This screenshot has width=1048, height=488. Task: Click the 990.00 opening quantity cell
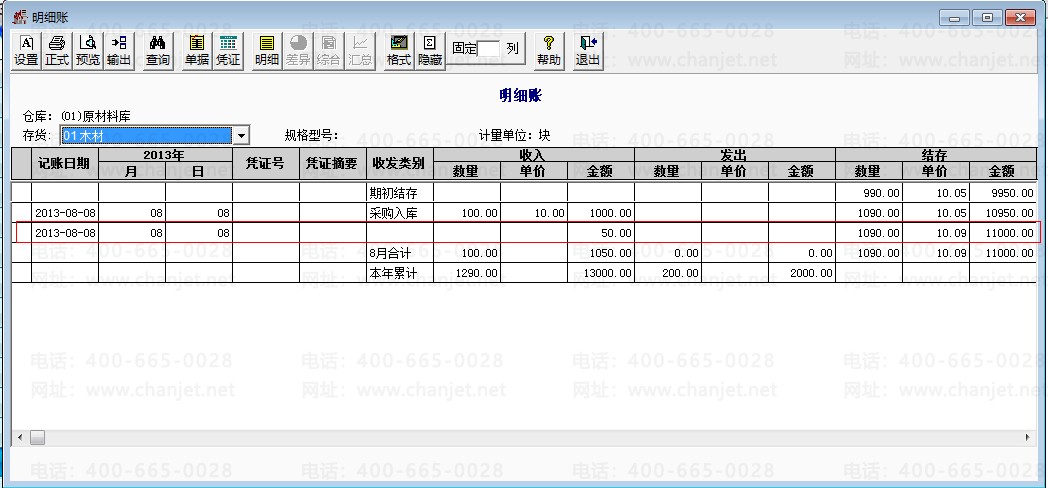[868, 193]
